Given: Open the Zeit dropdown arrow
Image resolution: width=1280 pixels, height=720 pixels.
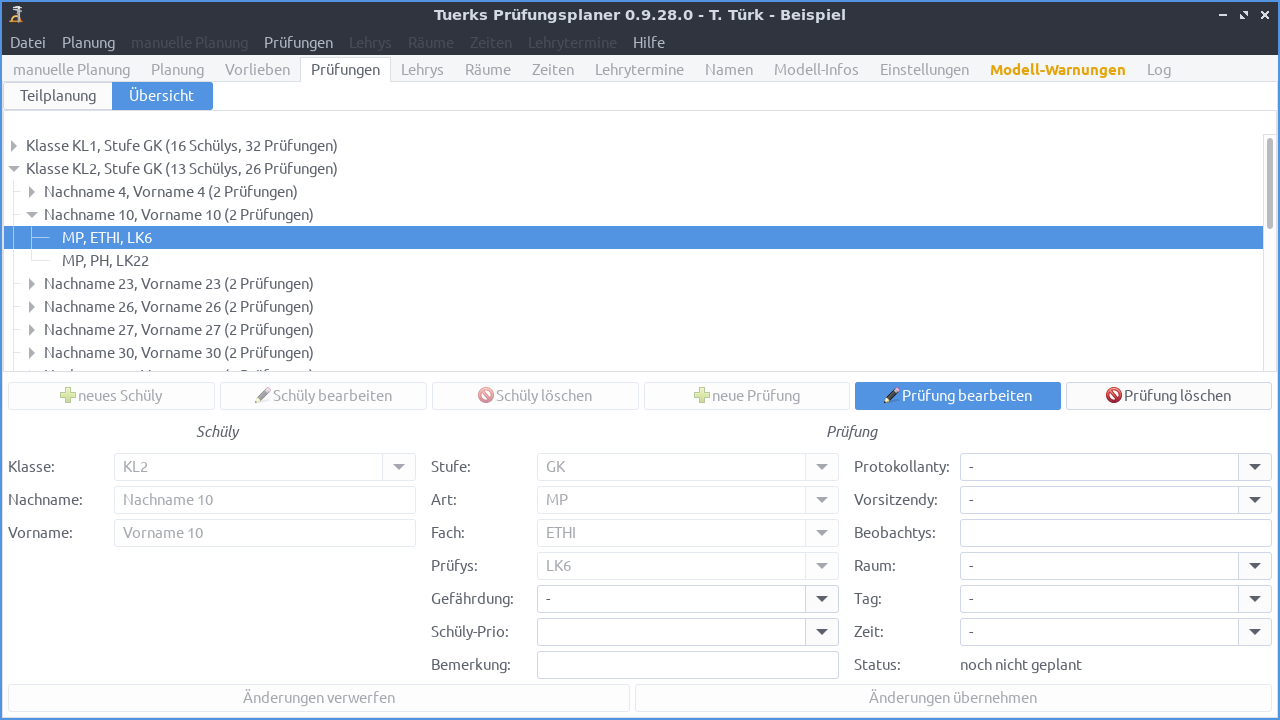Looking at the screenshot, I should pos(1257,631).
